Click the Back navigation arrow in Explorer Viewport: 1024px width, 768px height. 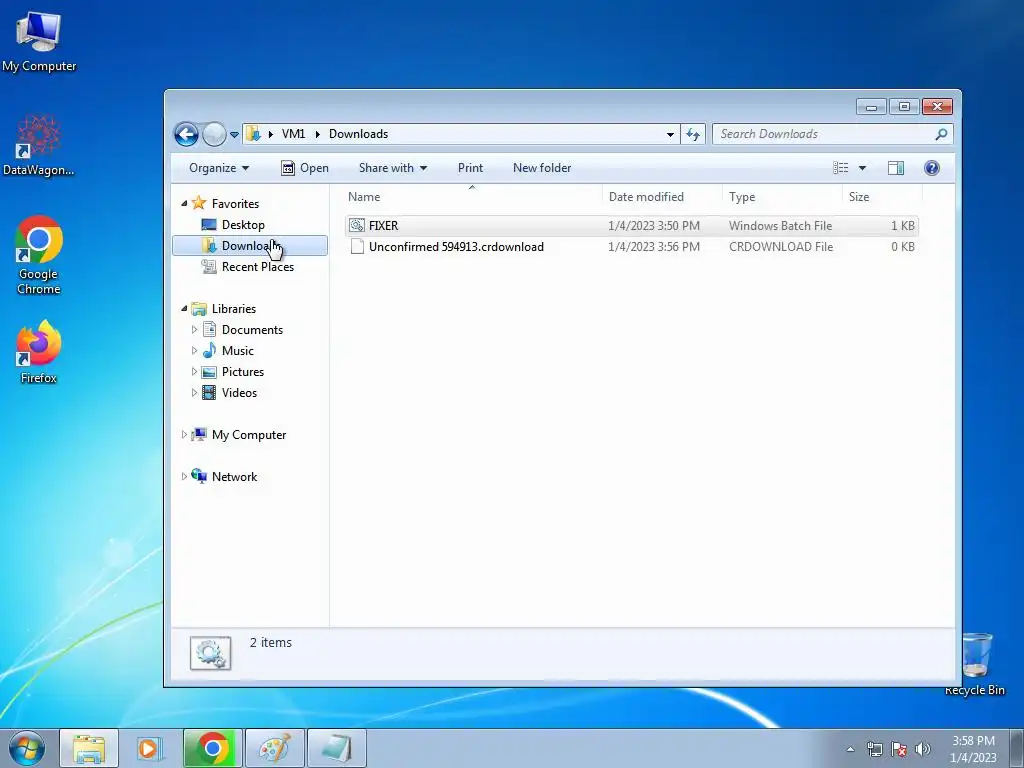tap(186, 135)
